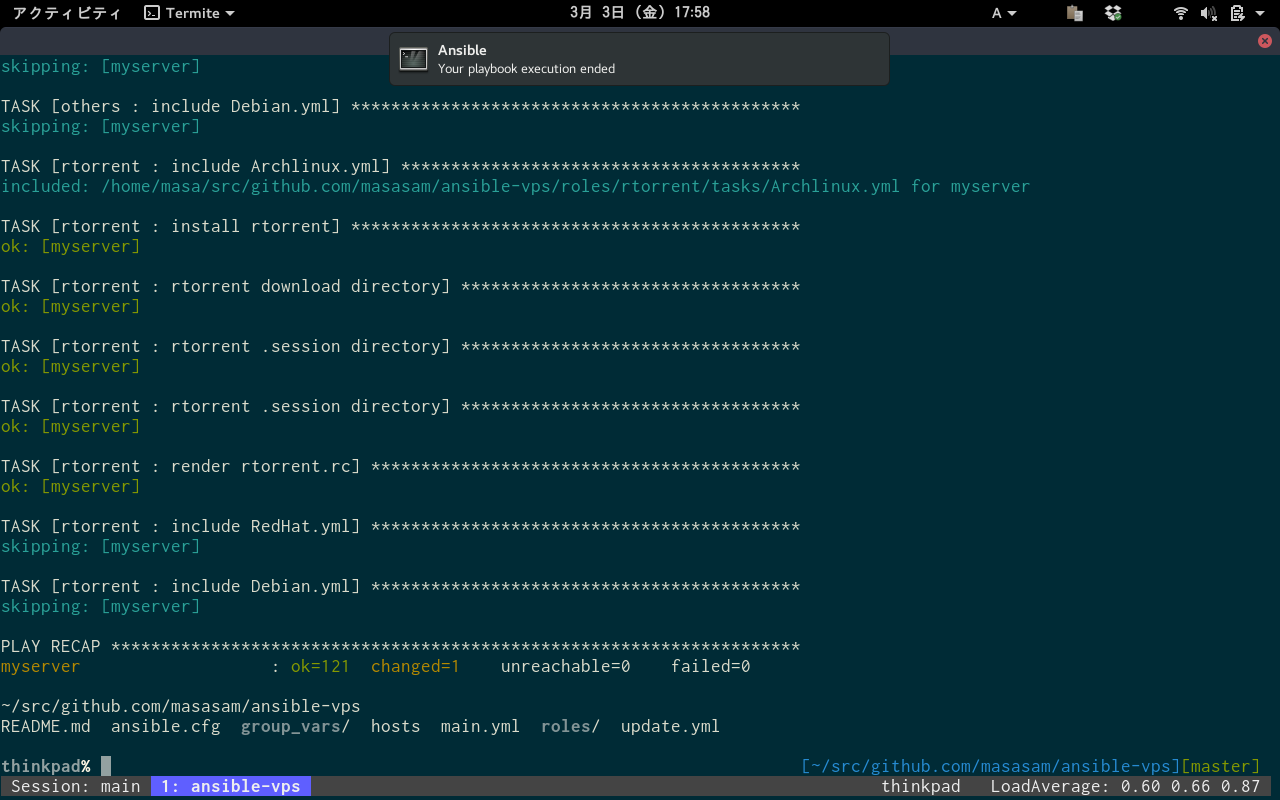This screenshot has width=1280, height=800.
Task: Click the 'myserver' host in recap
Action: [x=40, y=666]
